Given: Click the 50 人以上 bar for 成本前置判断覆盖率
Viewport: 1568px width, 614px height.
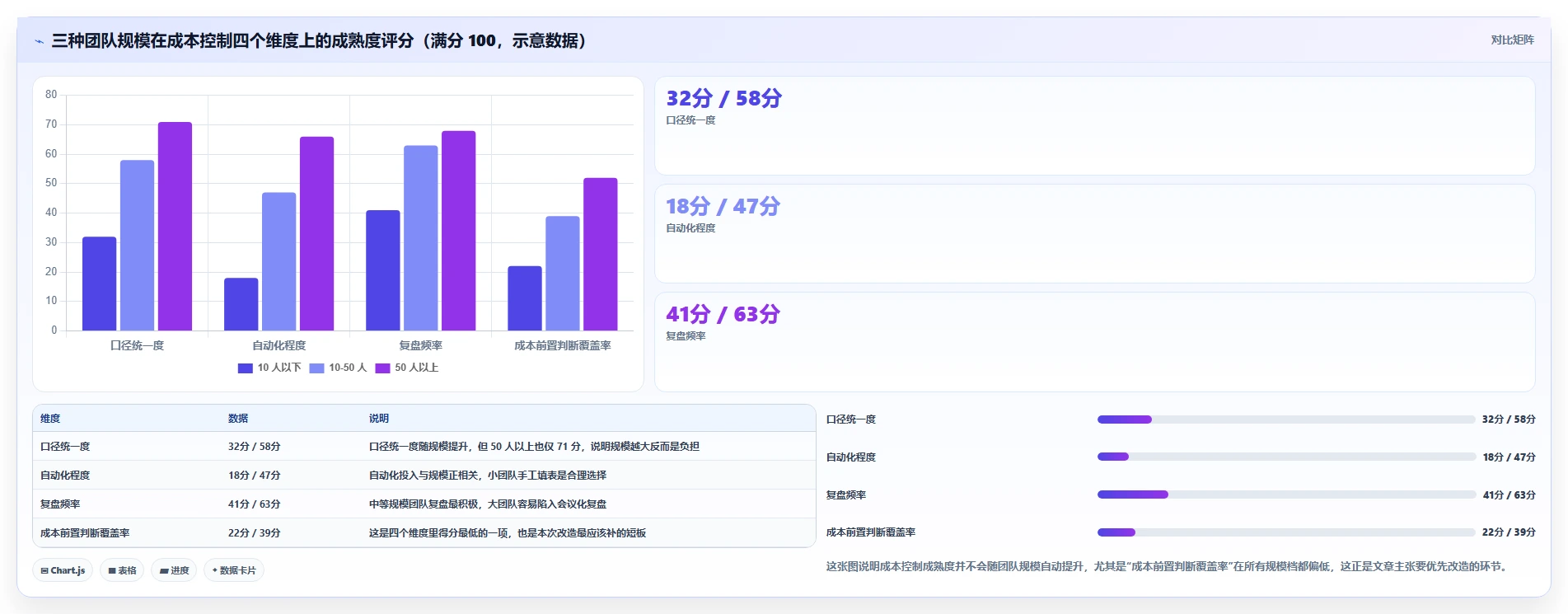Looking at the screenshot, I should pyautogui.click(x=601, y=254).
